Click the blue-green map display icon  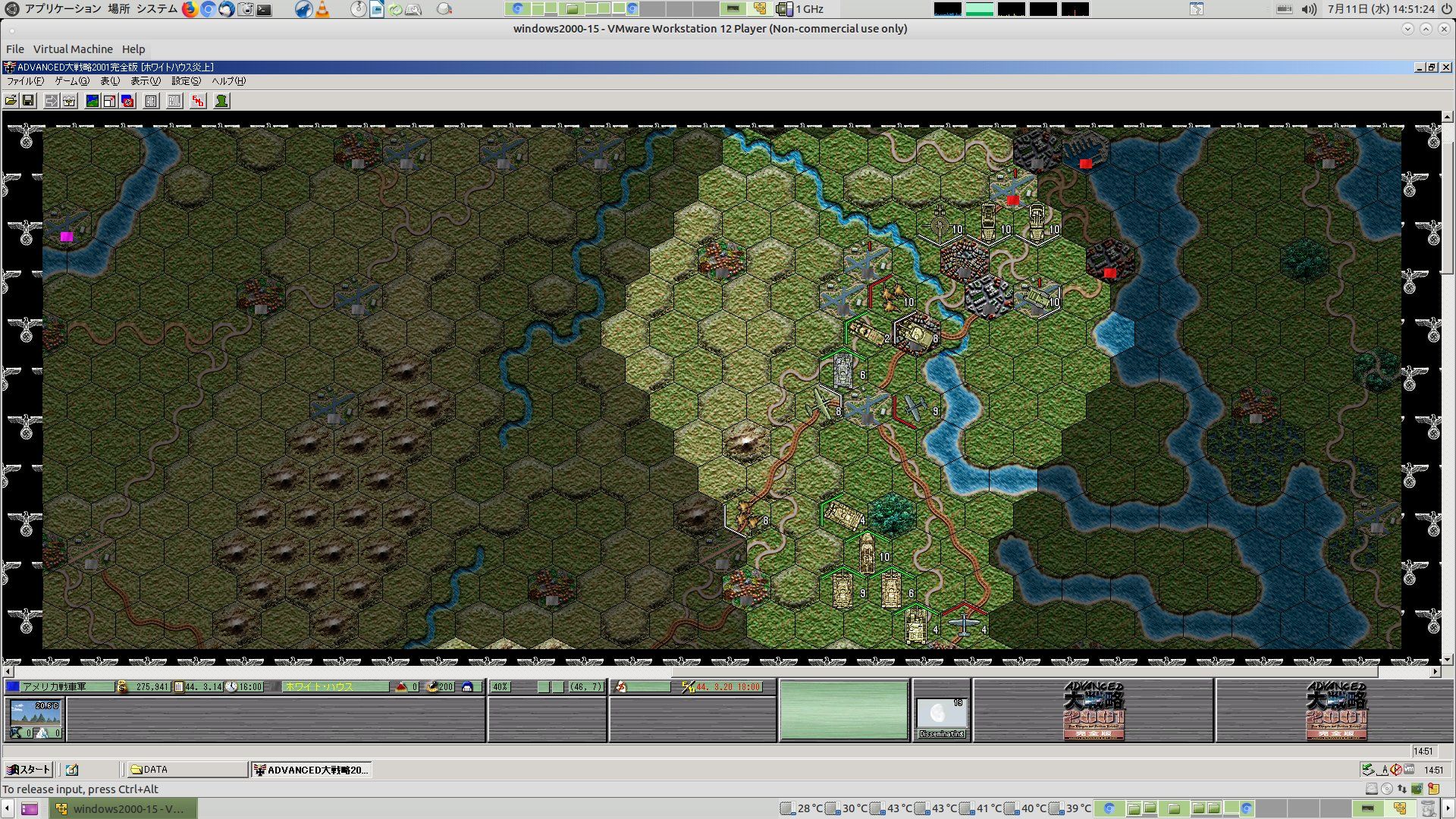point(93,101)
